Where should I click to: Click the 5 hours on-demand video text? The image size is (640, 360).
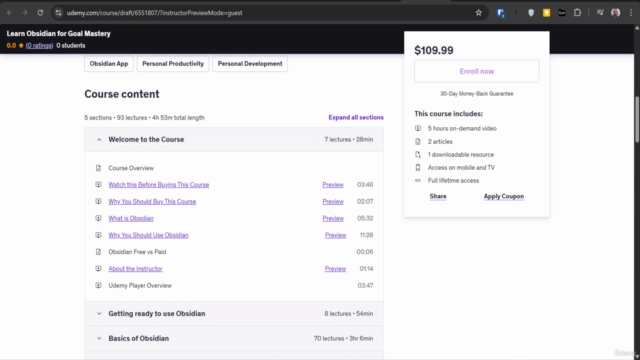pyautogui.click(x=462, y=128)
